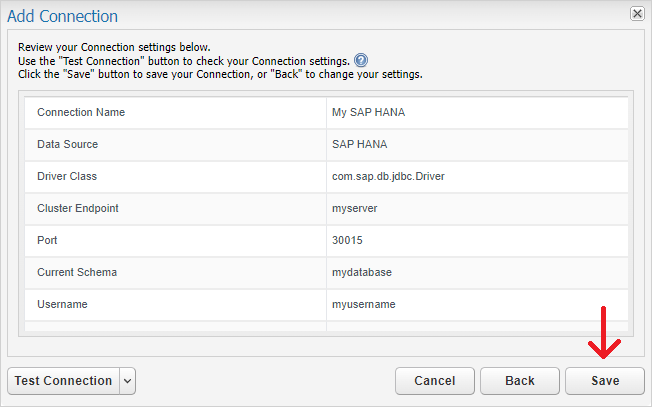
Task: Click the Add Connection dialog title
Action: (x=62, y=16)
